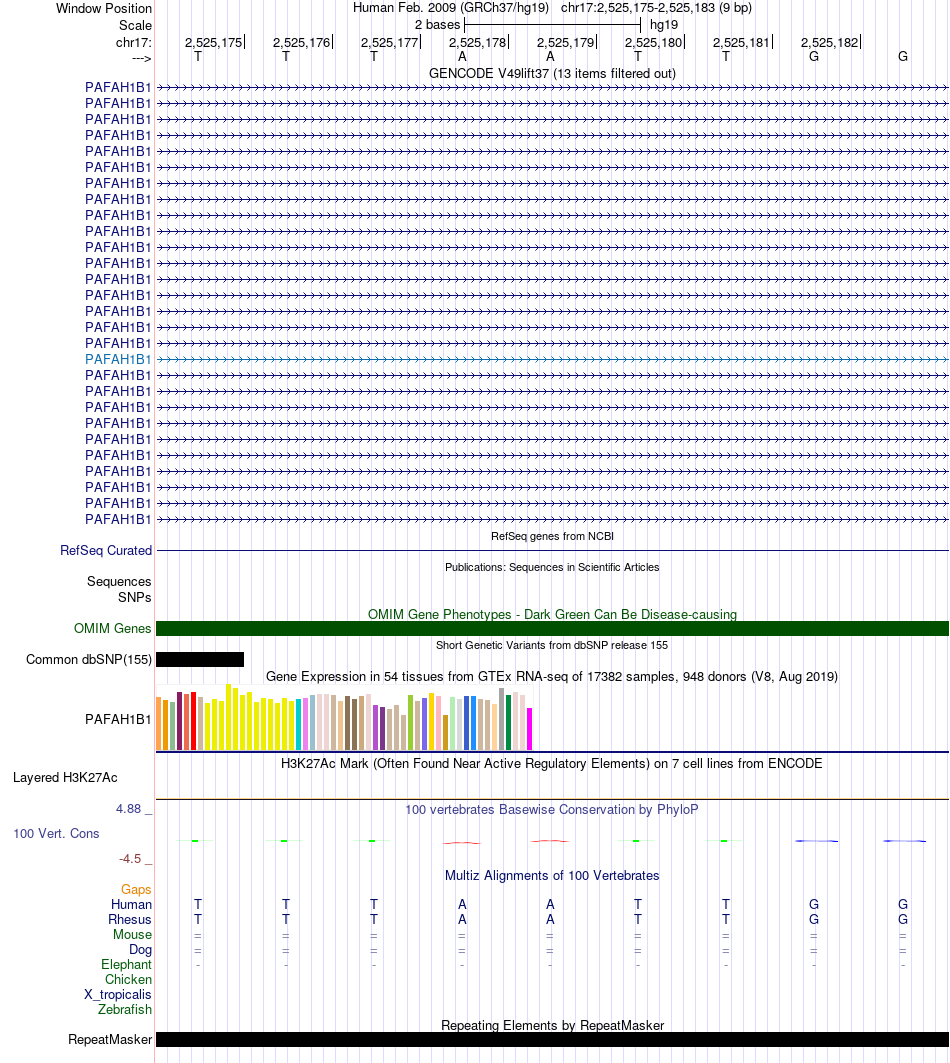Click the 'Scale' label in the ruler

(135, 26)
